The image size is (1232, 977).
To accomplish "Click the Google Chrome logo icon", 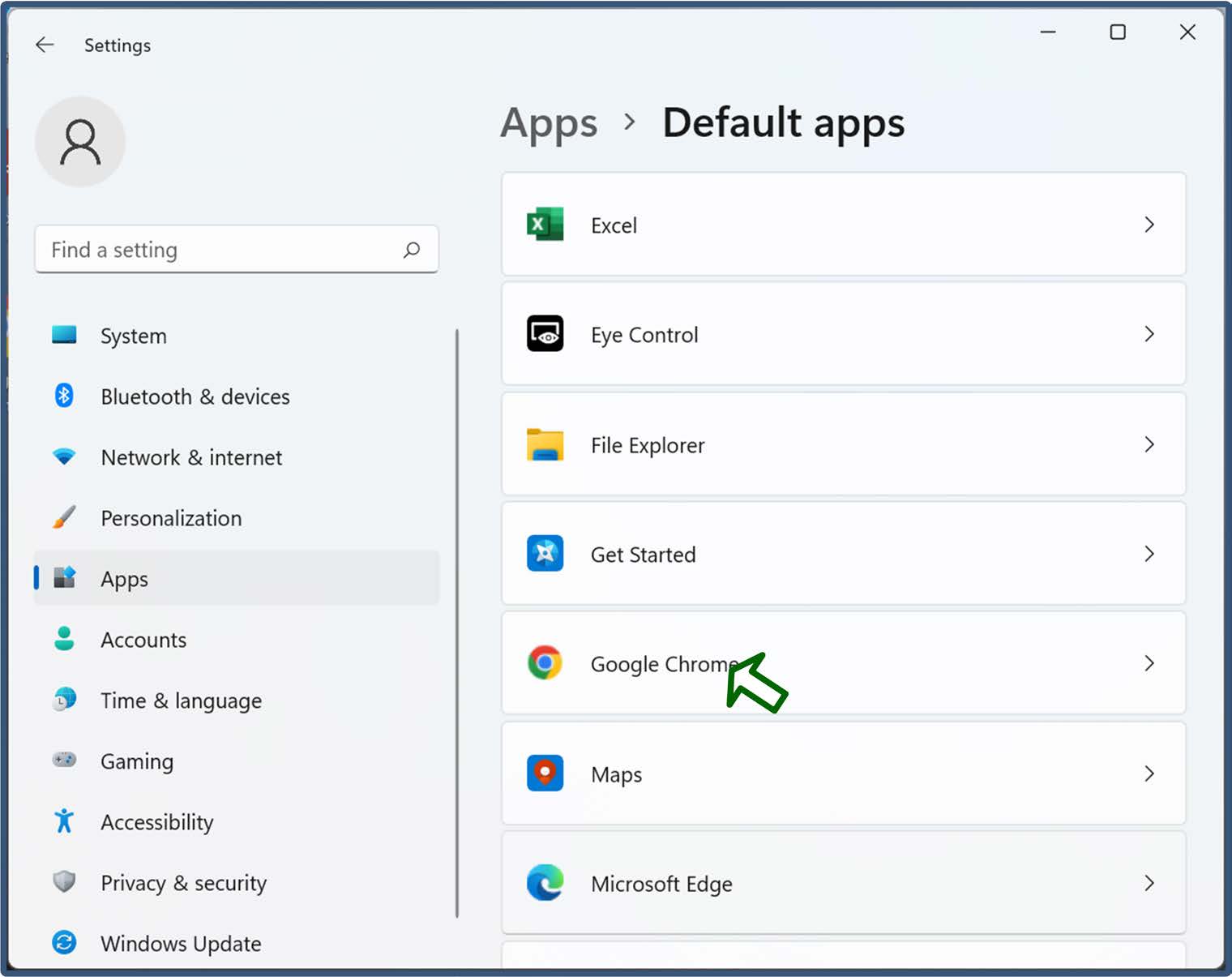I will pyautogui.click(x=545, y=663).
